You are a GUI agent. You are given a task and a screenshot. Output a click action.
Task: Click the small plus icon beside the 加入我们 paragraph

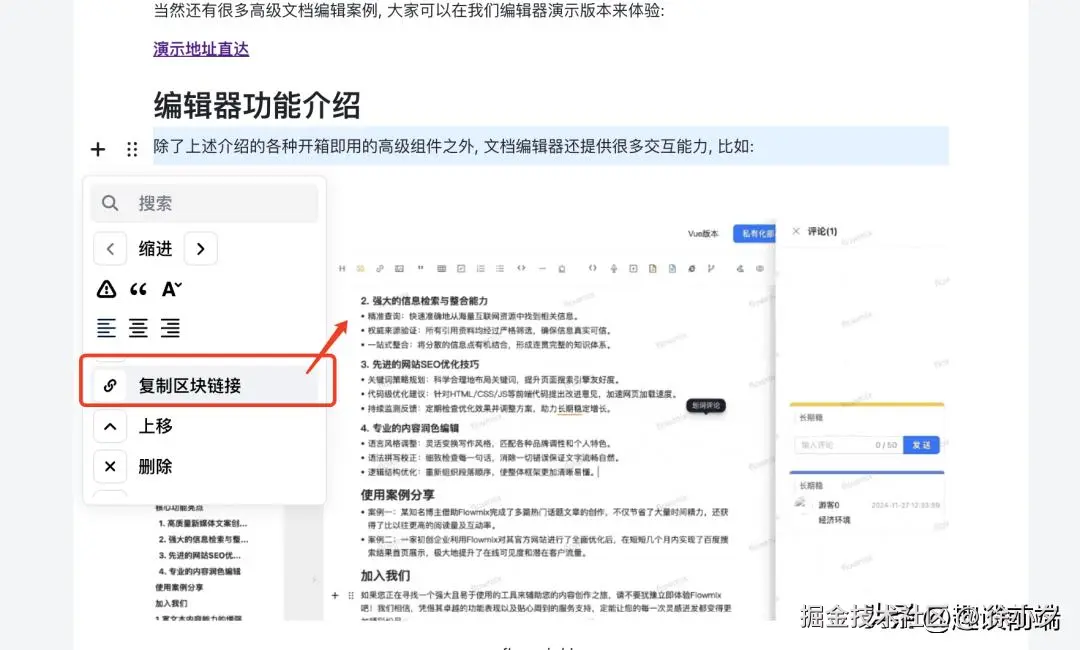click(335, 595)
